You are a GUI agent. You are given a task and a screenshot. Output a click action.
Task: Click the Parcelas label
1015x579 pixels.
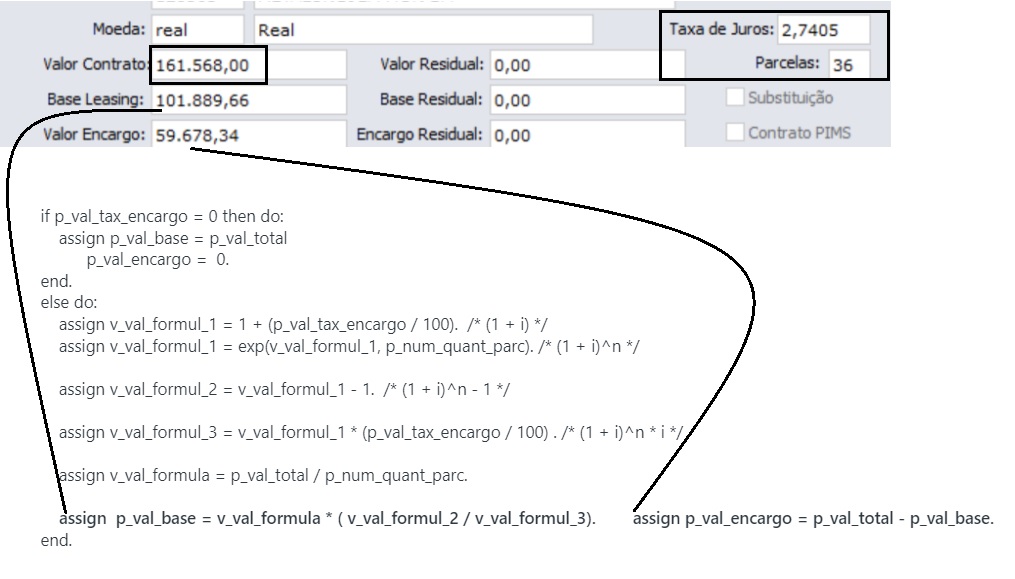click(789, 63)
